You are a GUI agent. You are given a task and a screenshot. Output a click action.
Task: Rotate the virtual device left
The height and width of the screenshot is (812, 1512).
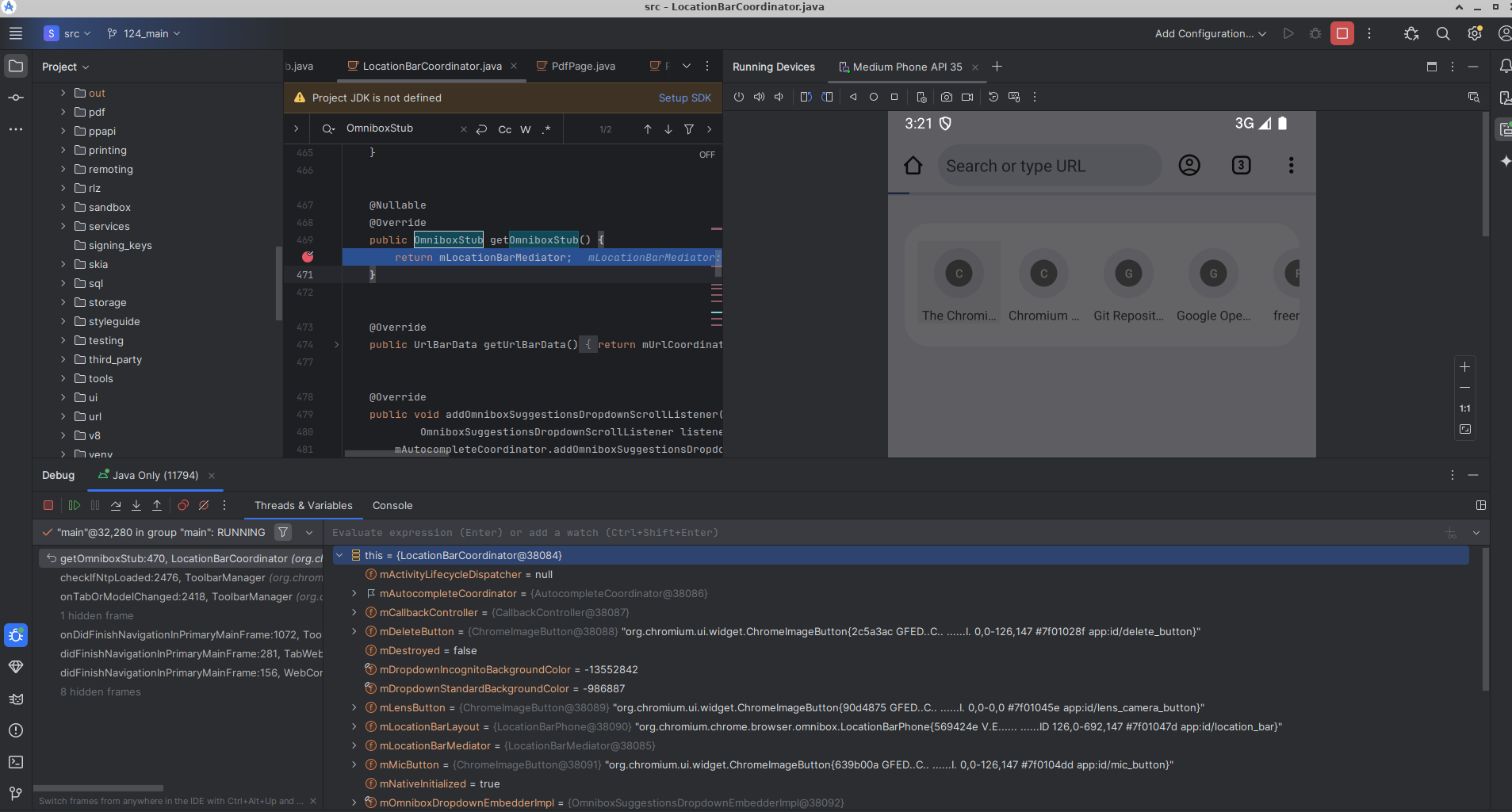806,97
